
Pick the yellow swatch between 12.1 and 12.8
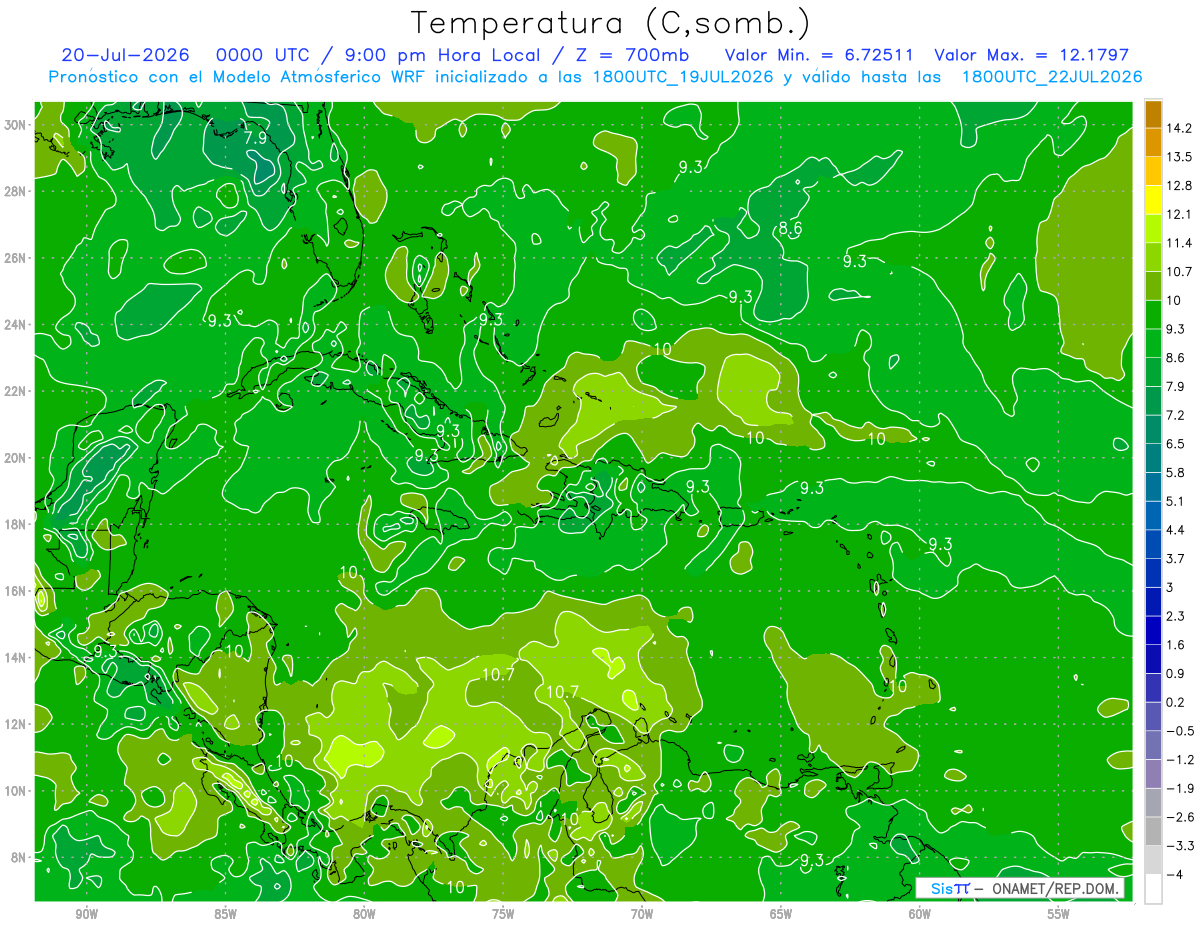tap(1153, 200)
